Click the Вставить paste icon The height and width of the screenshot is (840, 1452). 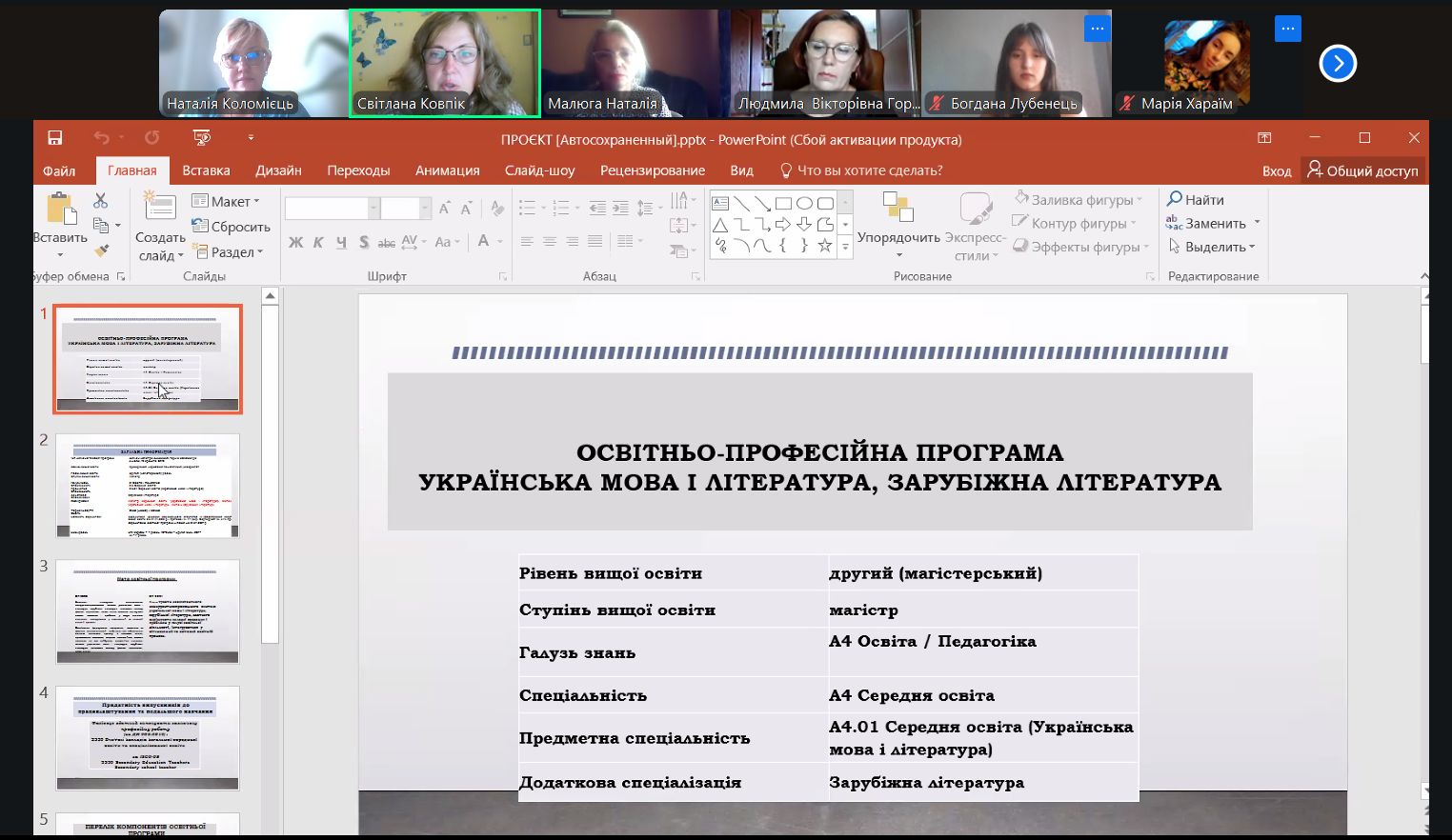[61, 210]
